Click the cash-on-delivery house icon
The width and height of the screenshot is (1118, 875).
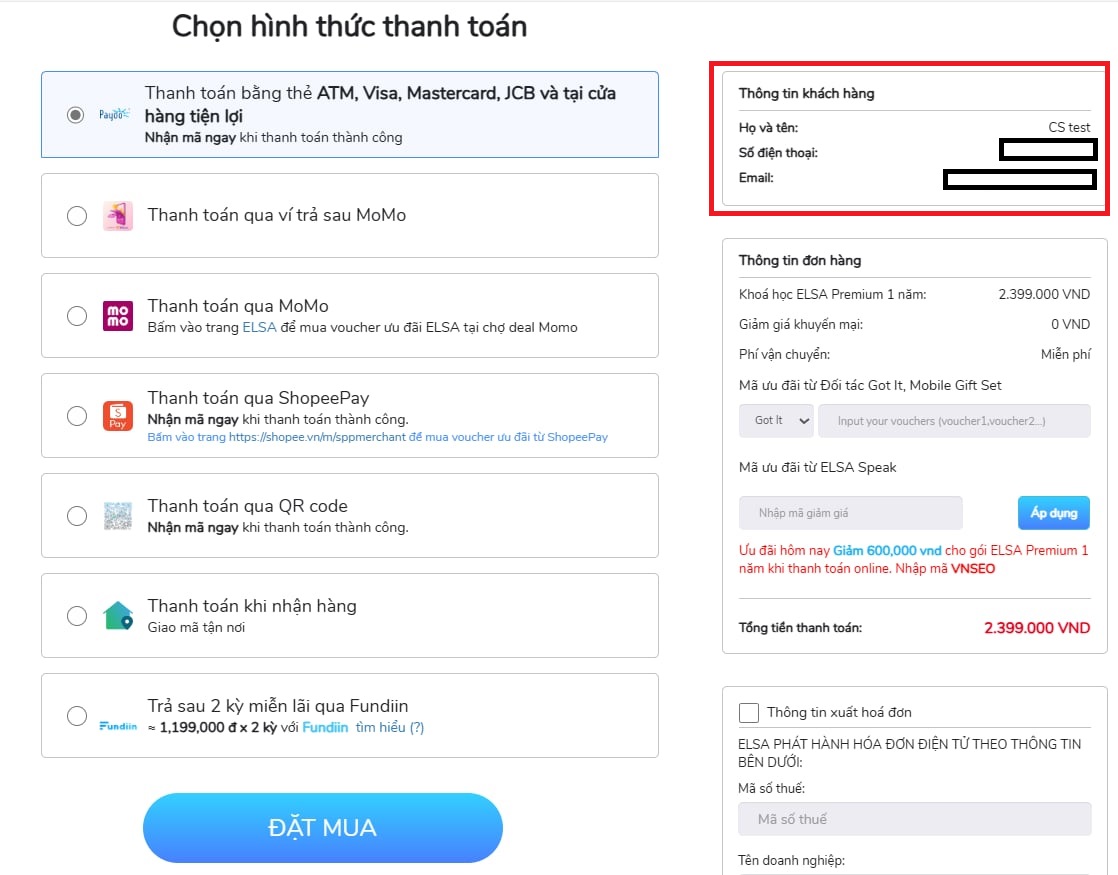point(118,615)
